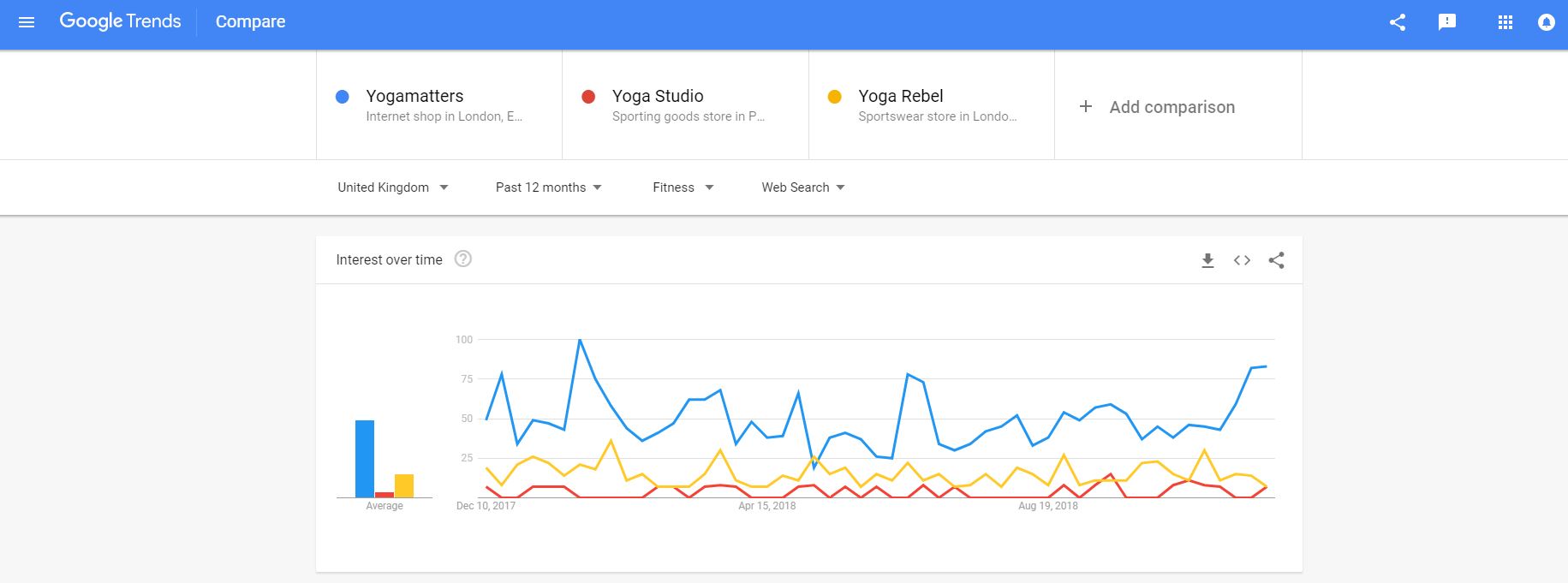
Task: Open the notifications bell icon
Action: pyautogui.click(x=1546, y=22)
